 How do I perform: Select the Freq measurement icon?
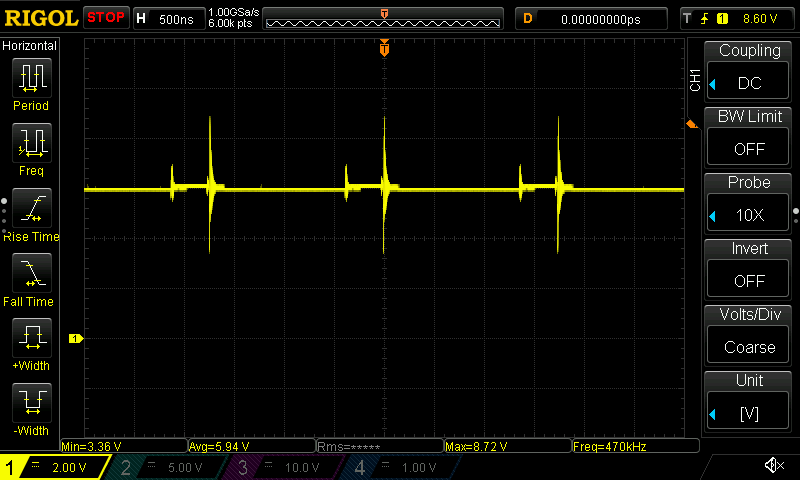pos(32,143)
